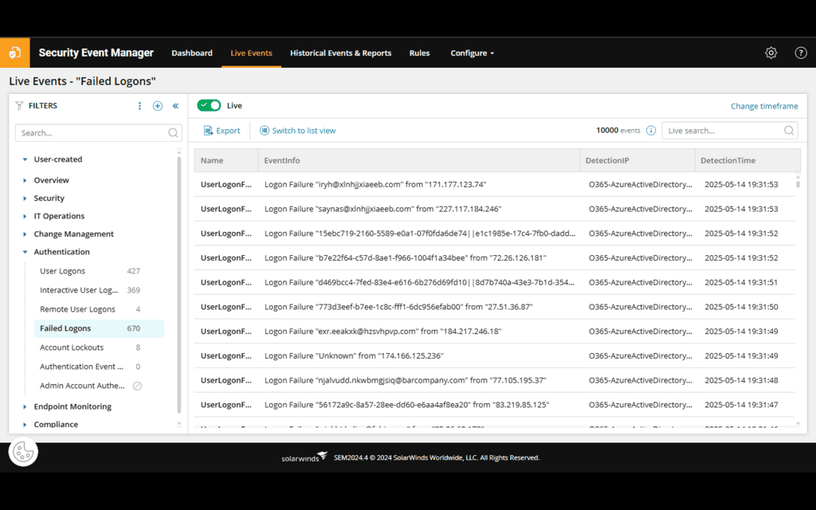Click the events count info icon

(x=651, y=130)
